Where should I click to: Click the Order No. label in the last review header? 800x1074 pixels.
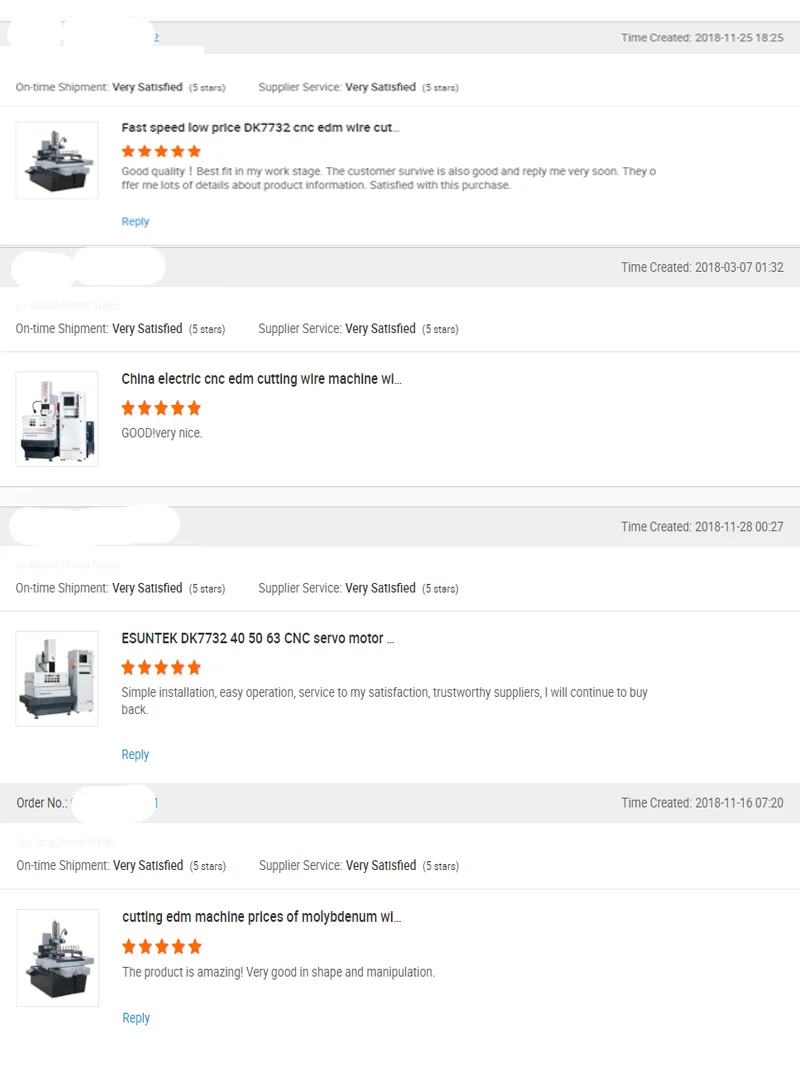(42, 803)
